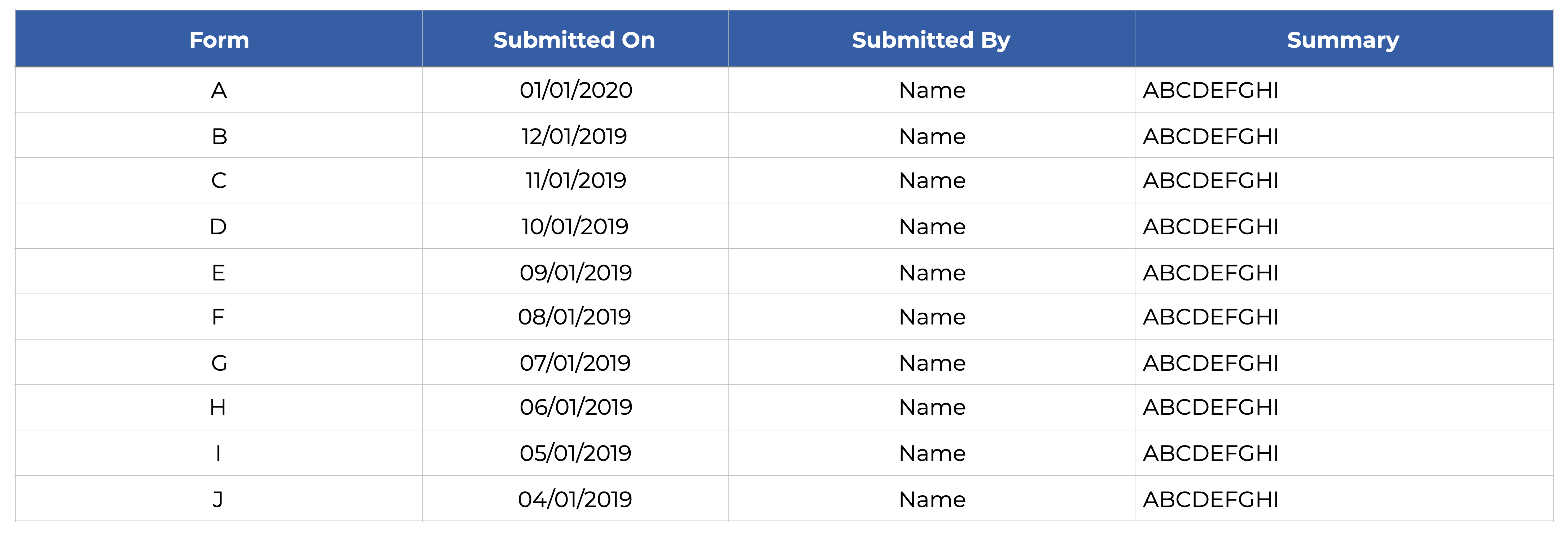
Task: Click the Submitted By column header
Action: [x=931, y=40]
